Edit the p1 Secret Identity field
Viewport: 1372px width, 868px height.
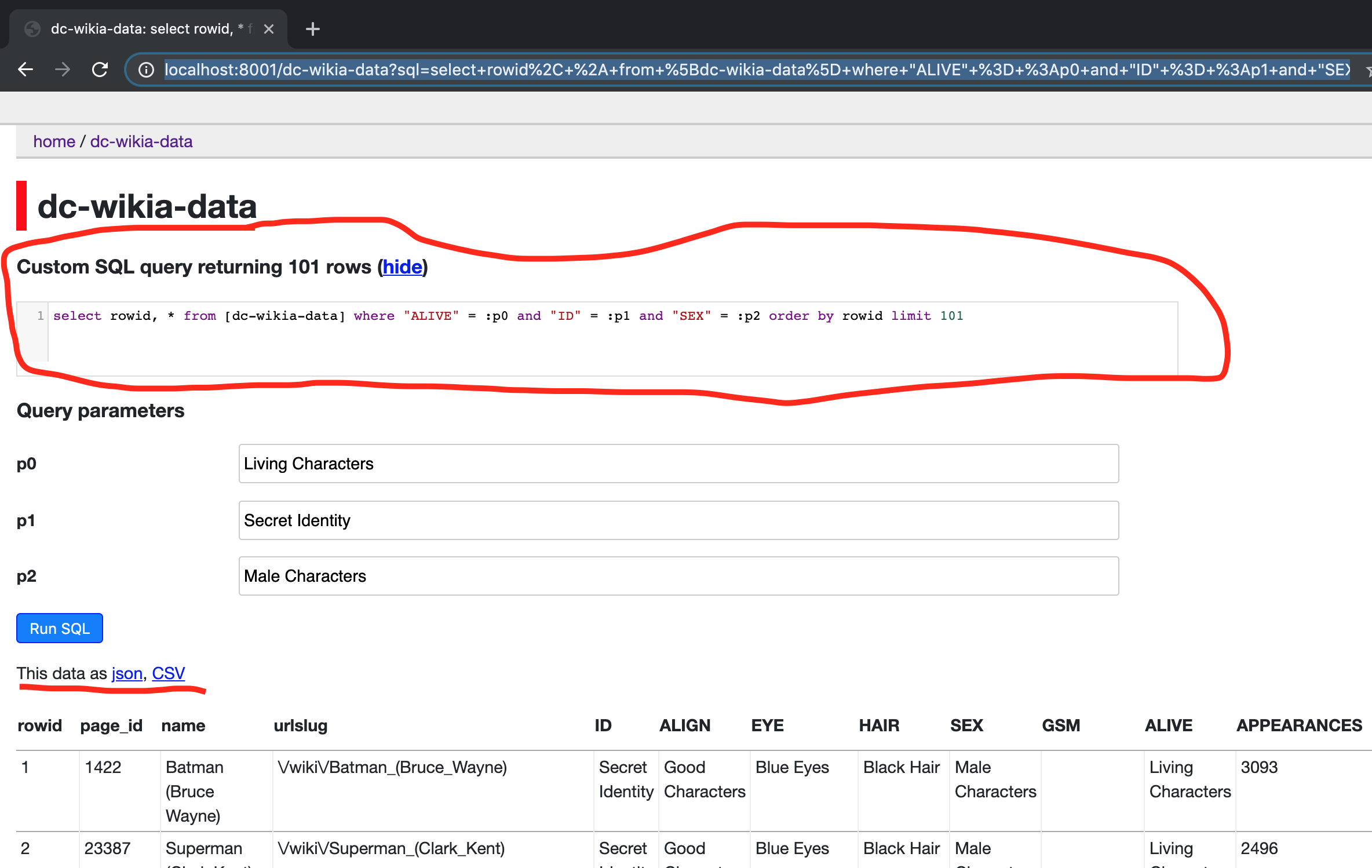click(678, 520)
